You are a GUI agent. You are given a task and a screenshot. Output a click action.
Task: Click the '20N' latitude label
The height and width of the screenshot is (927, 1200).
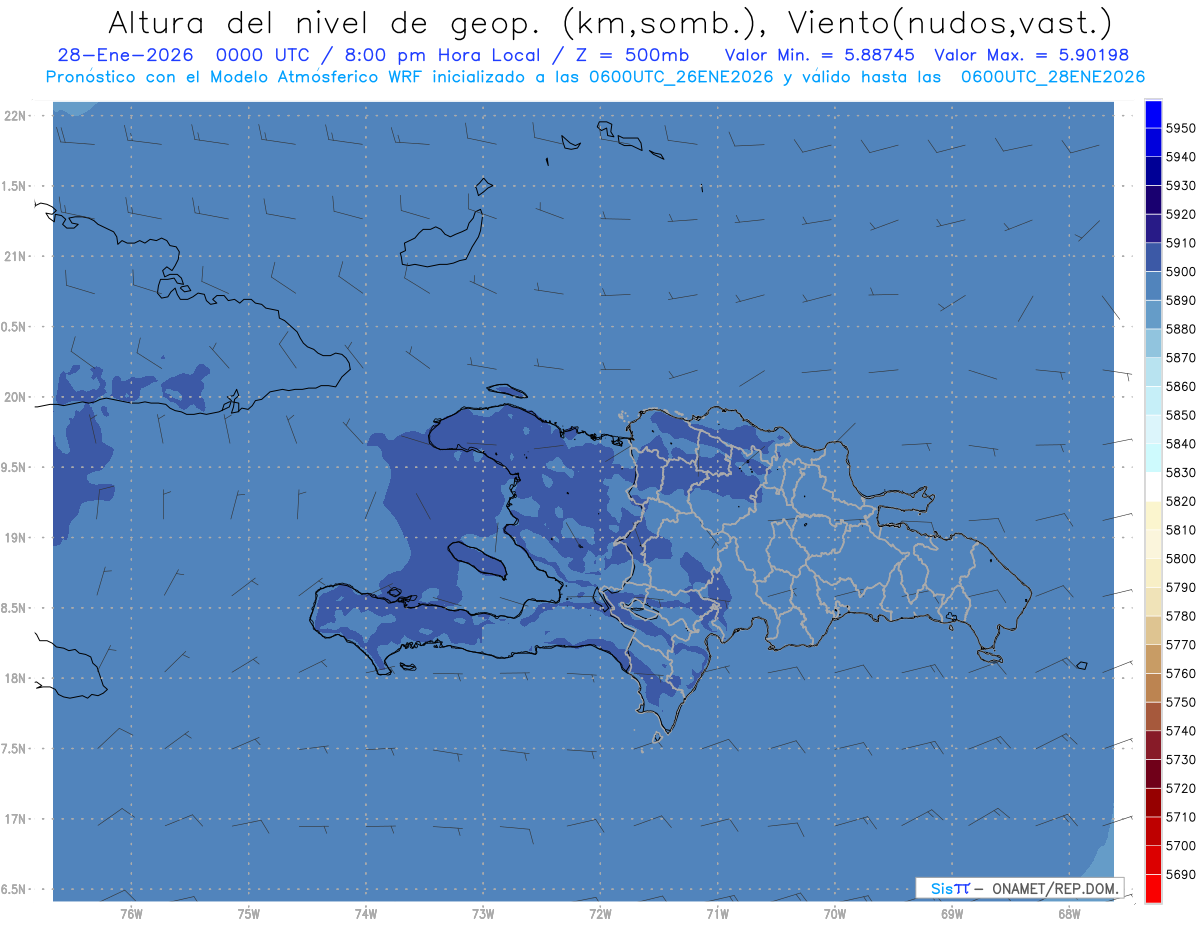tap(14, 397)
